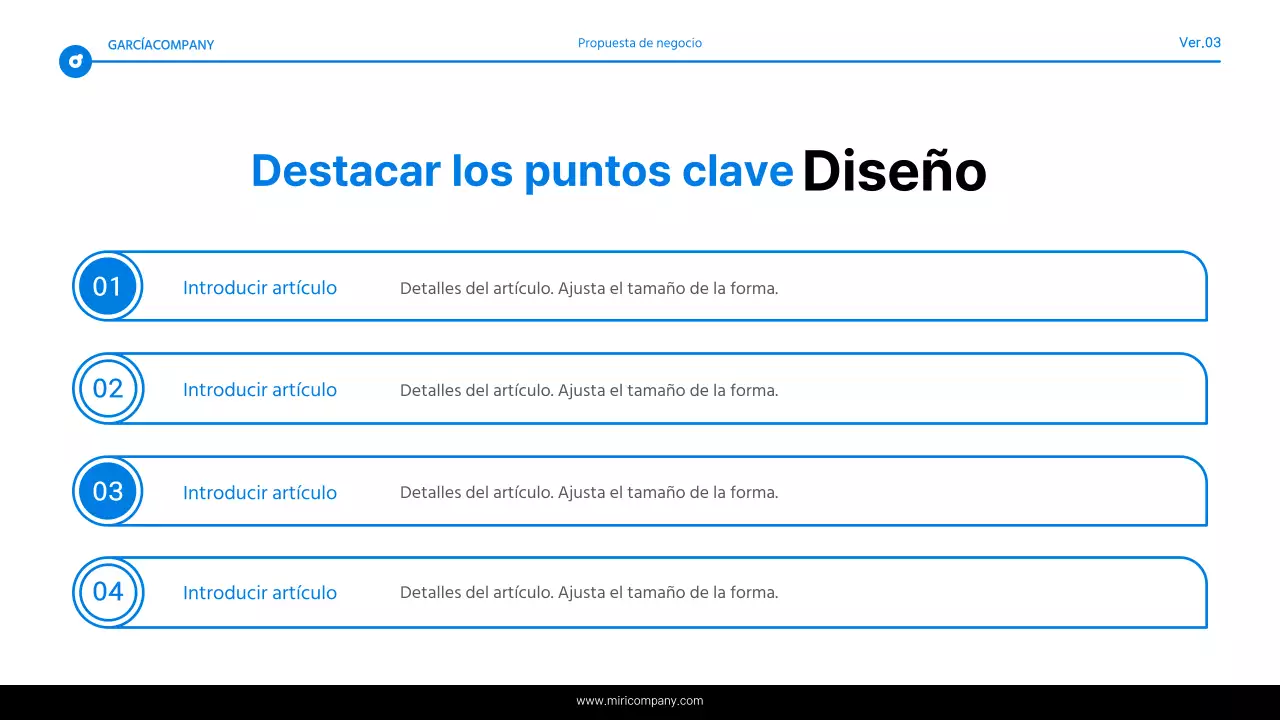
Task: Select the title Destacar los puntos clave
Action: (x=521, y=171)
